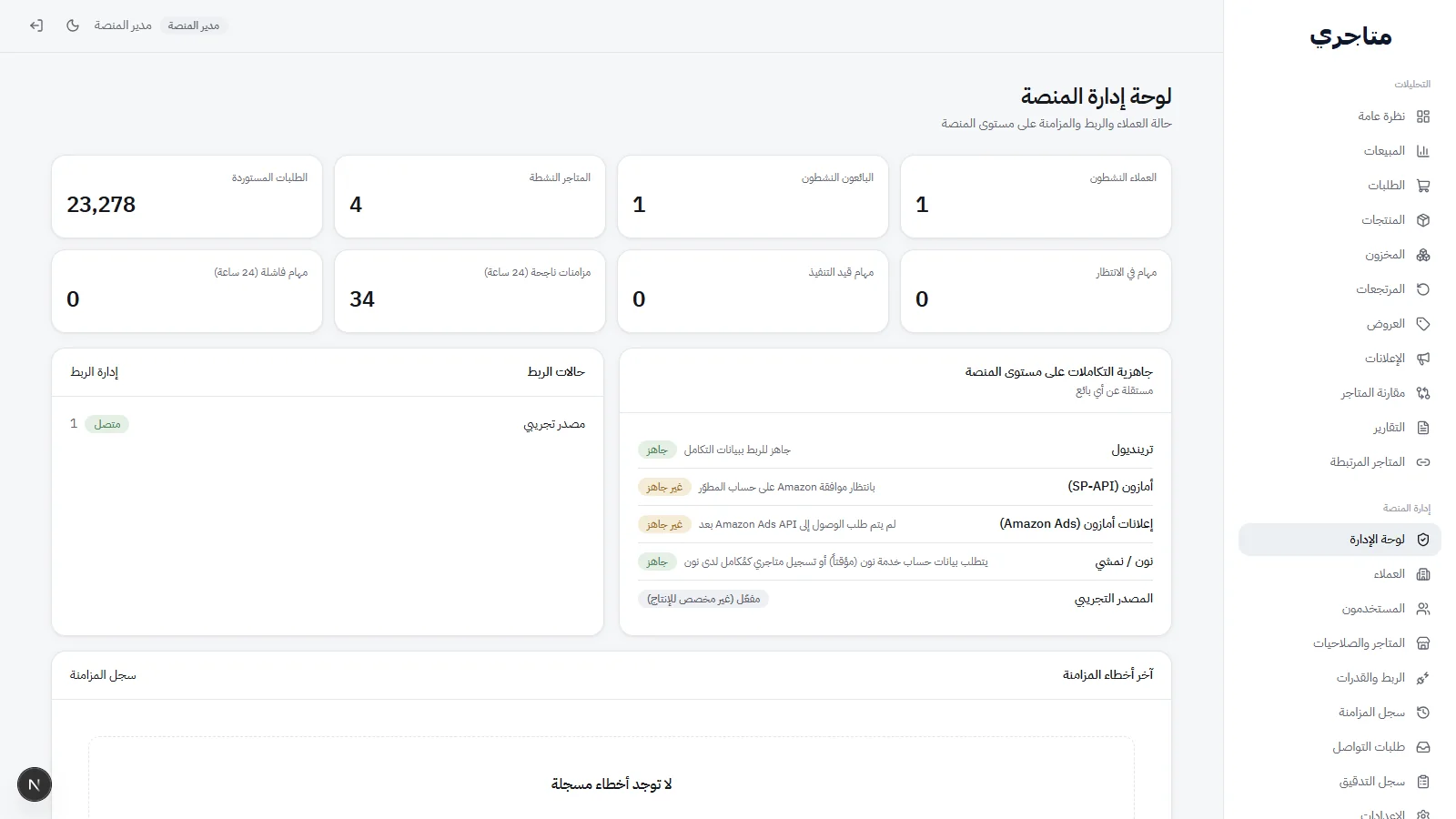
Task: Click غير جاهز badge in Amazon Ads row
Action: coord(664,524)
